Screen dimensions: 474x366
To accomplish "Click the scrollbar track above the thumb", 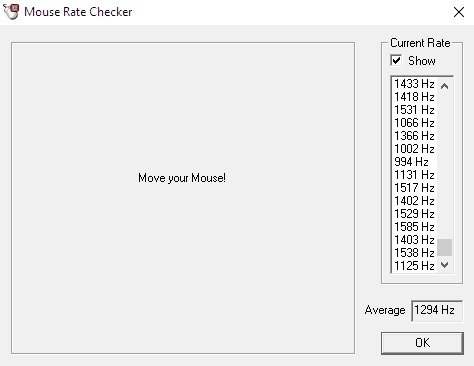I will pos(444,167).
